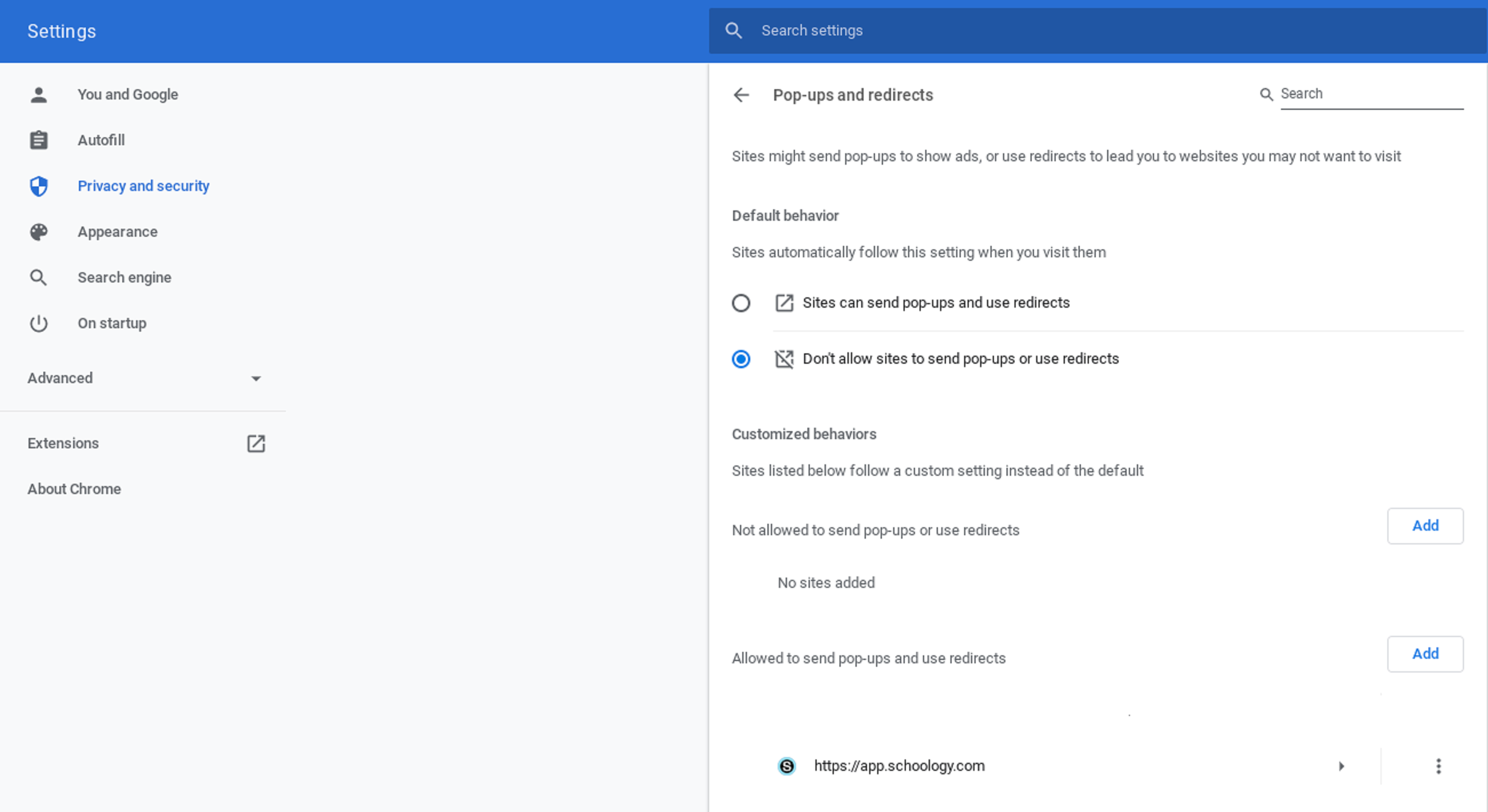
Task: Click the pop-up allowed icon beside Sites can send
Action: pos(784,303)
